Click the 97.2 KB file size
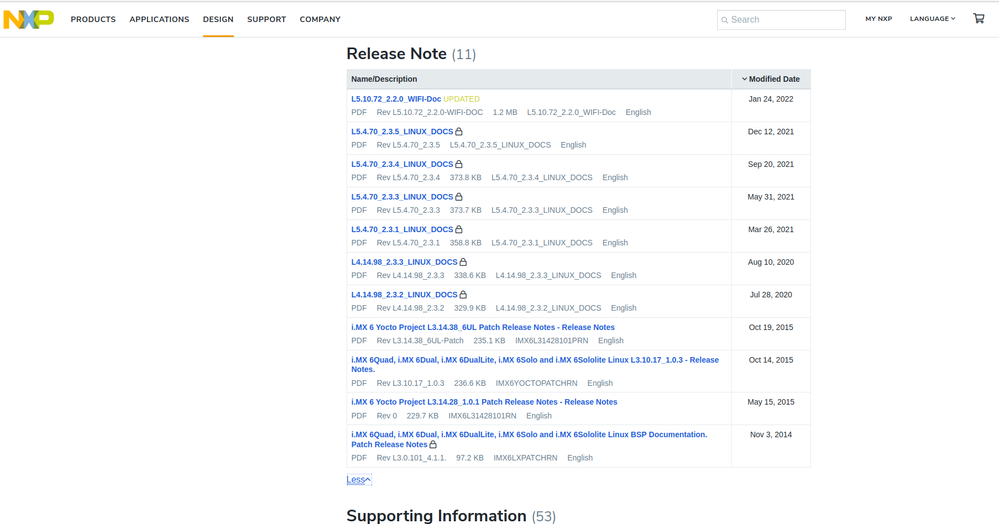This screenshot has height=524, width=999. coord(470,458)
